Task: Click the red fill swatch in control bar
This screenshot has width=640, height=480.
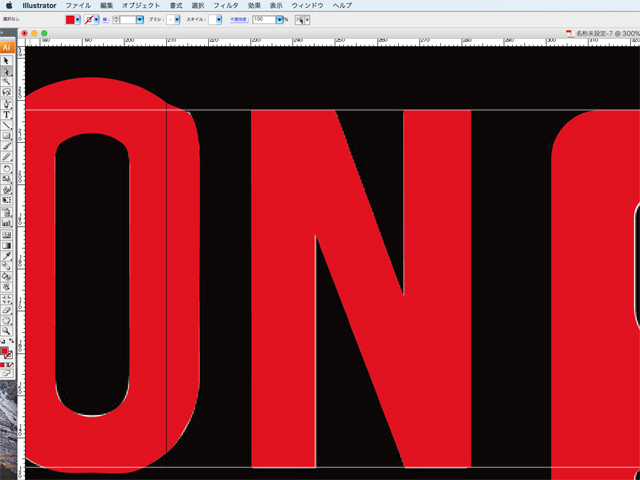Action: [69, 19]
